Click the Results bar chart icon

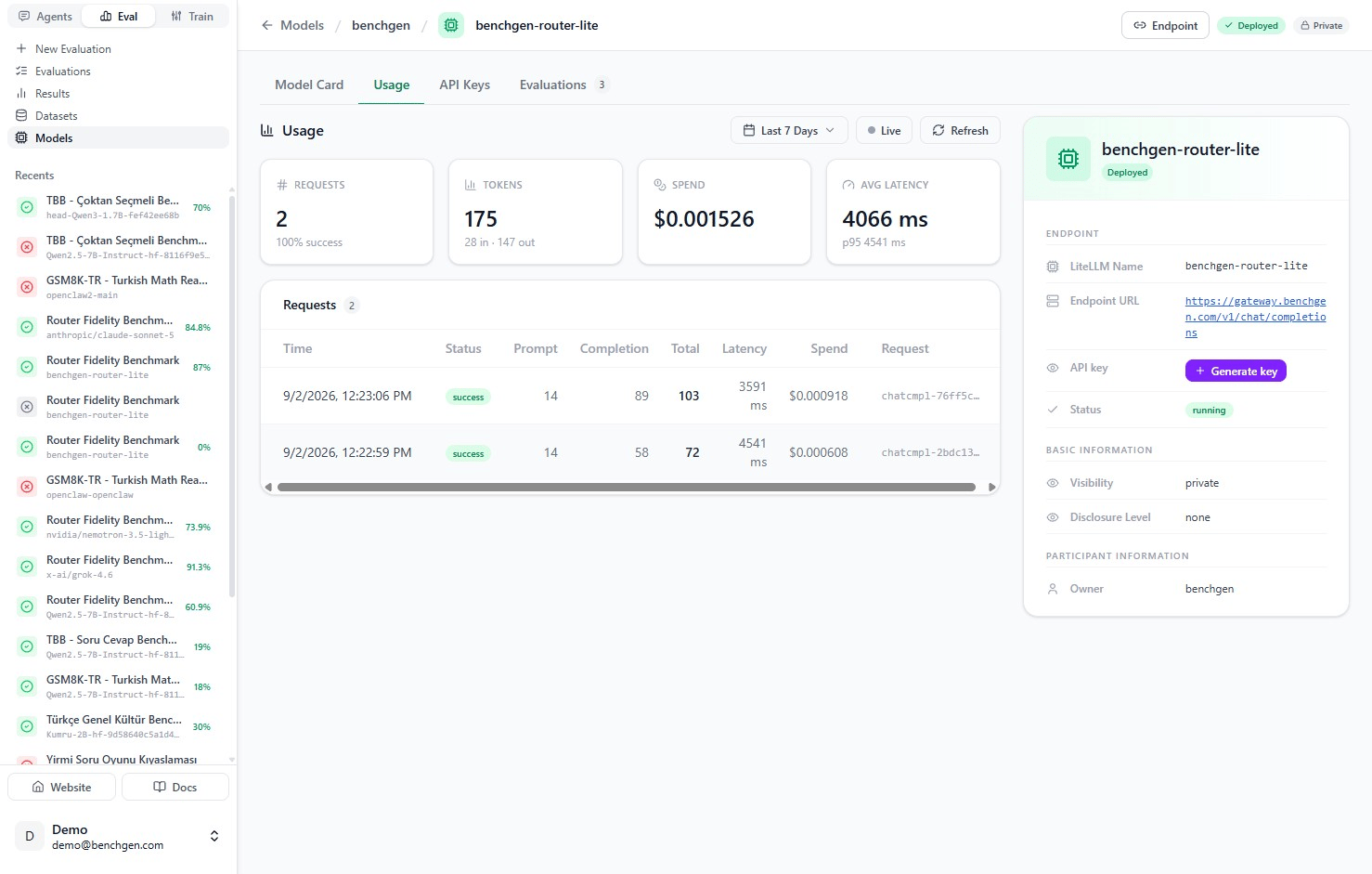click(x=21, y=93)
